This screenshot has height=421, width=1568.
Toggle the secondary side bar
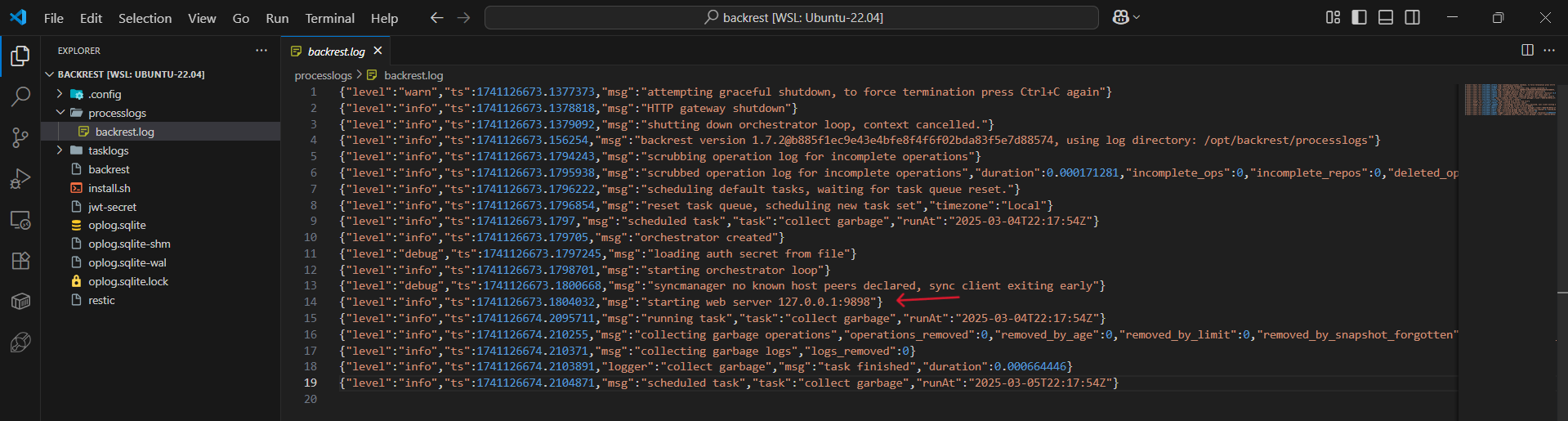1412,17
